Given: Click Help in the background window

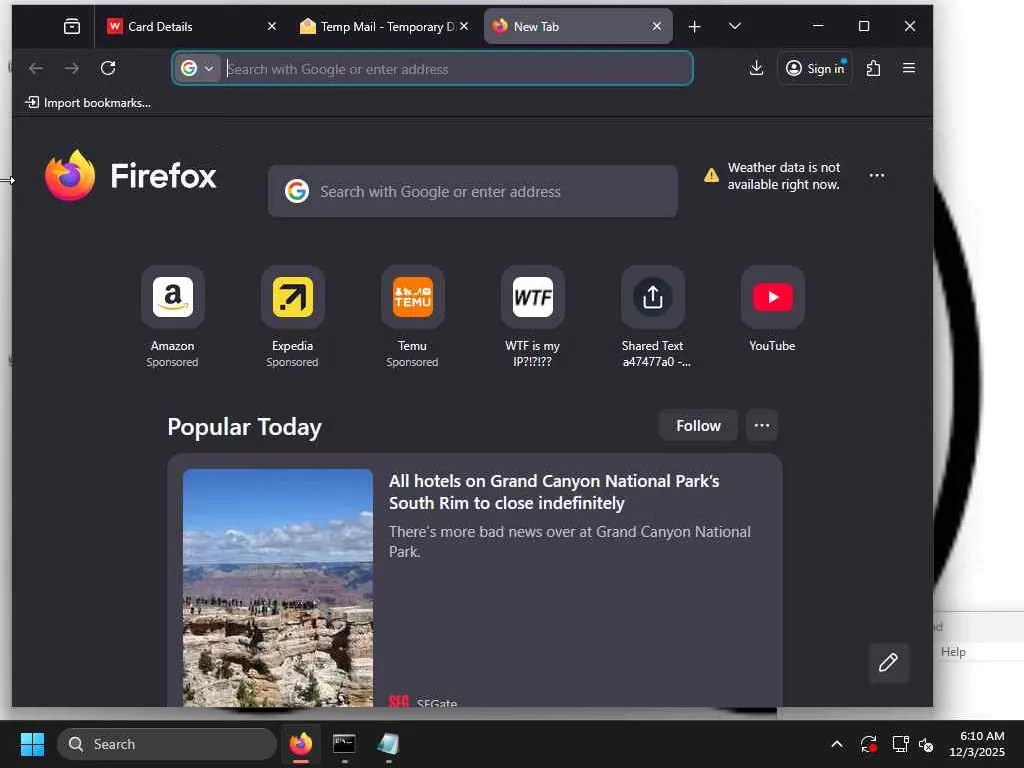Looking at the screenshot, I should point(953,652).
